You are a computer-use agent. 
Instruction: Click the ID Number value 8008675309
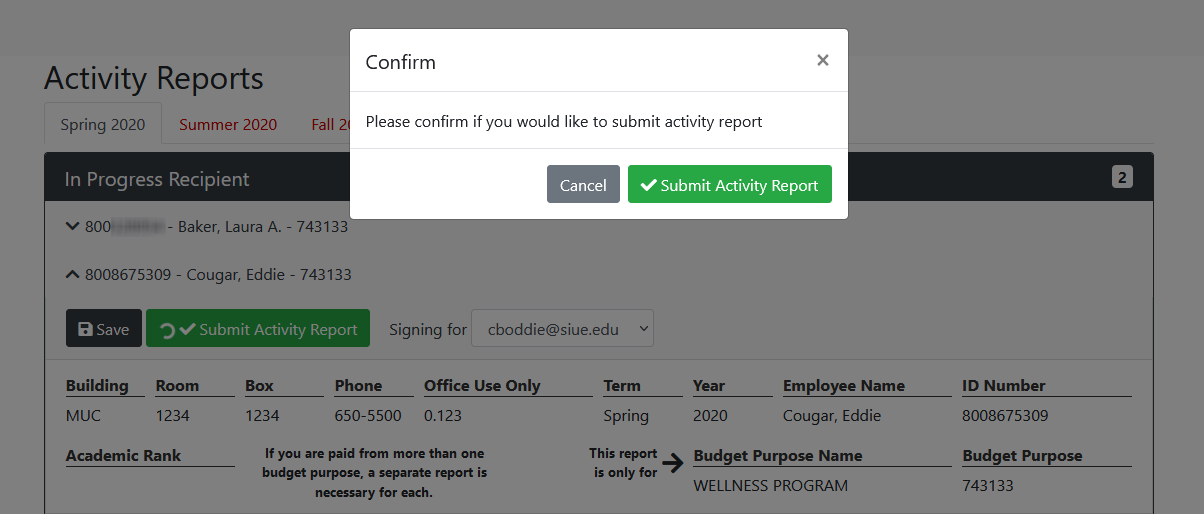[1003, 416]
